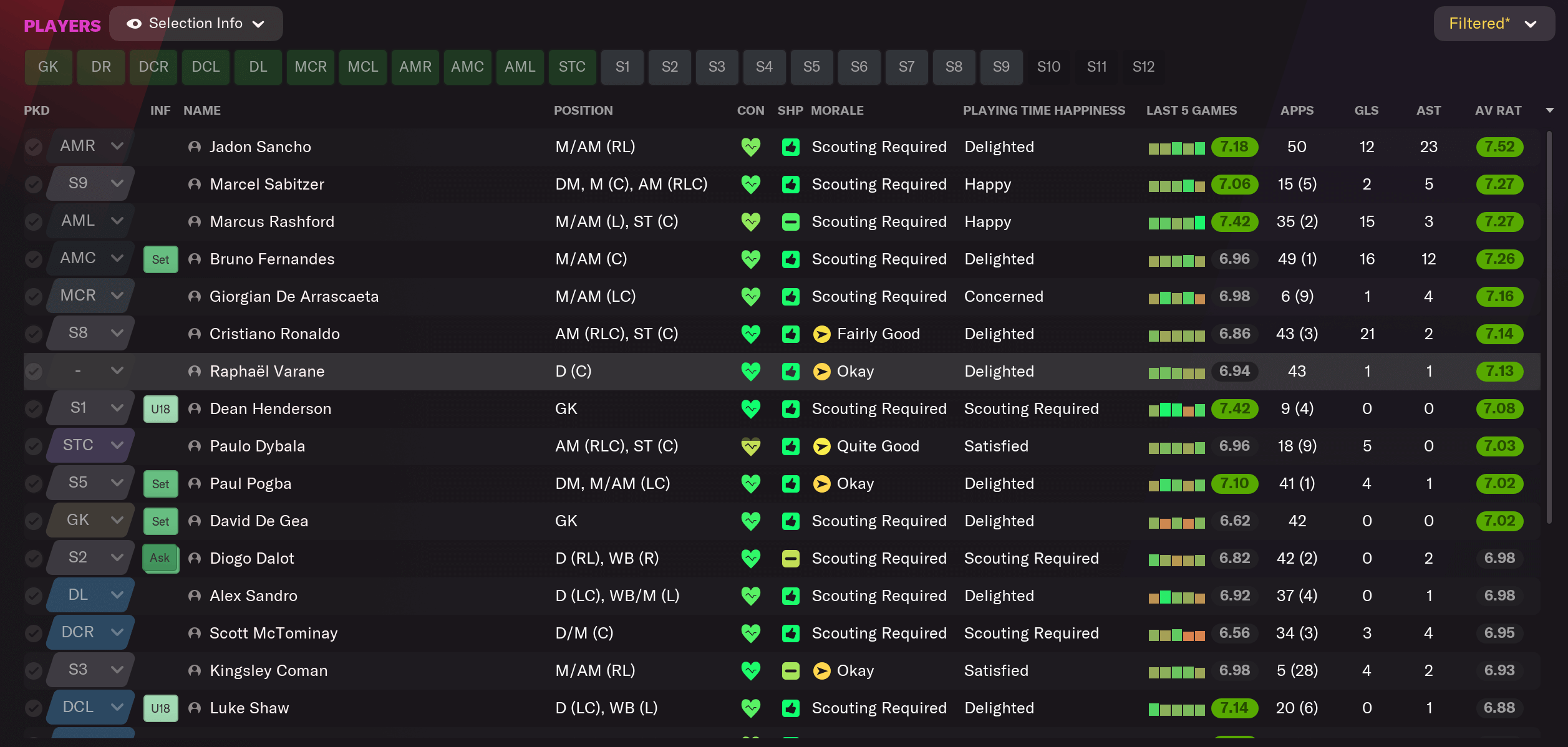Click the sharpness icon for Bruno Fernandes

790,259
